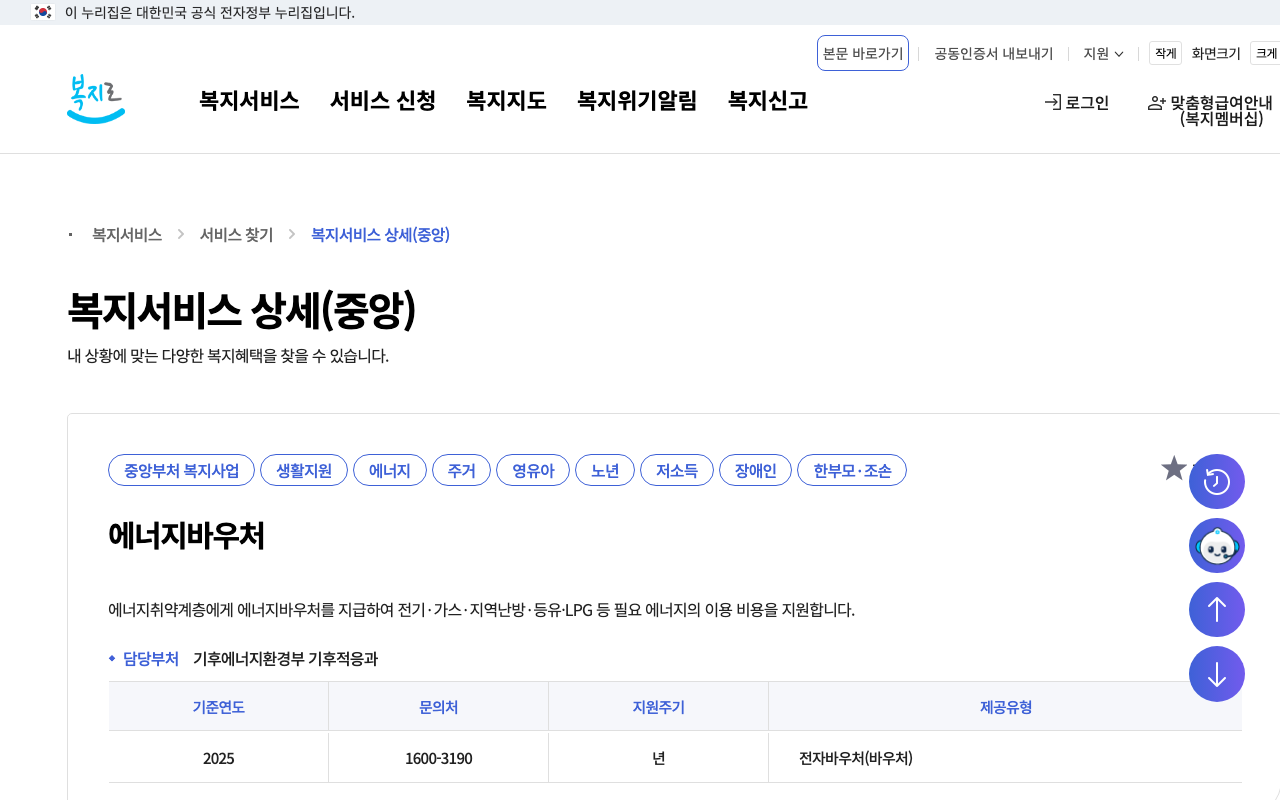Click the scroll-down arrow icon
1280x800 pixels.
[x=1217, y=674]
